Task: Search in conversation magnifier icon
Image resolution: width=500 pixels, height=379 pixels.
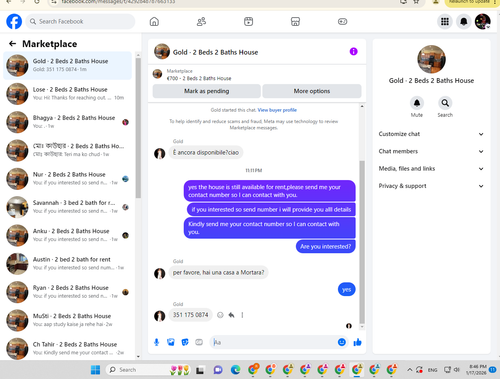Action: tap(445, 103)
